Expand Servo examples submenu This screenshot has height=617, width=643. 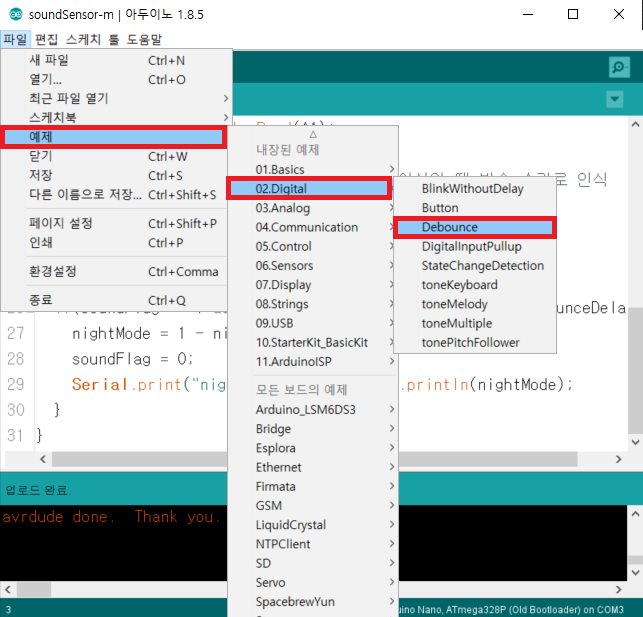(313, 583)
